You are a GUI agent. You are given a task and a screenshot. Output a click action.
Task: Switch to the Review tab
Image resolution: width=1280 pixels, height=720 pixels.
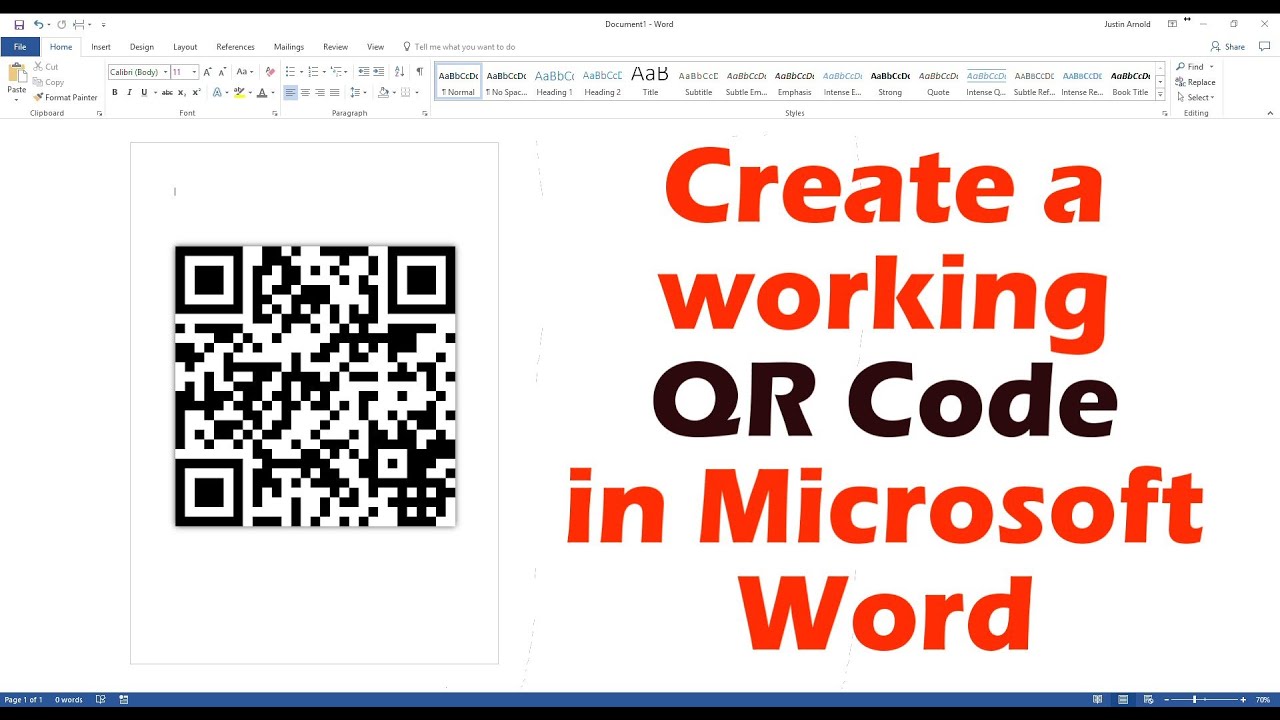coord(336,47)
